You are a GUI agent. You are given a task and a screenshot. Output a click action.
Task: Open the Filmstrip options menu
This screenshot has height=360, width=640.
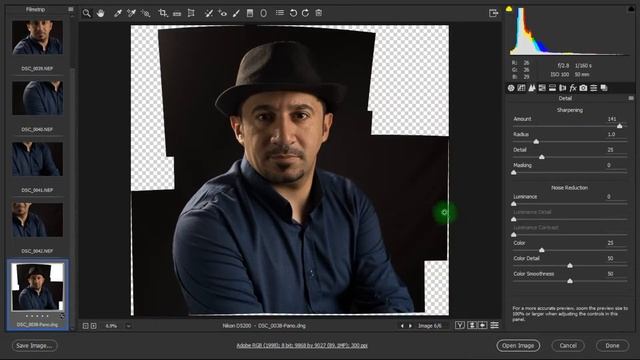pos(71,9)
